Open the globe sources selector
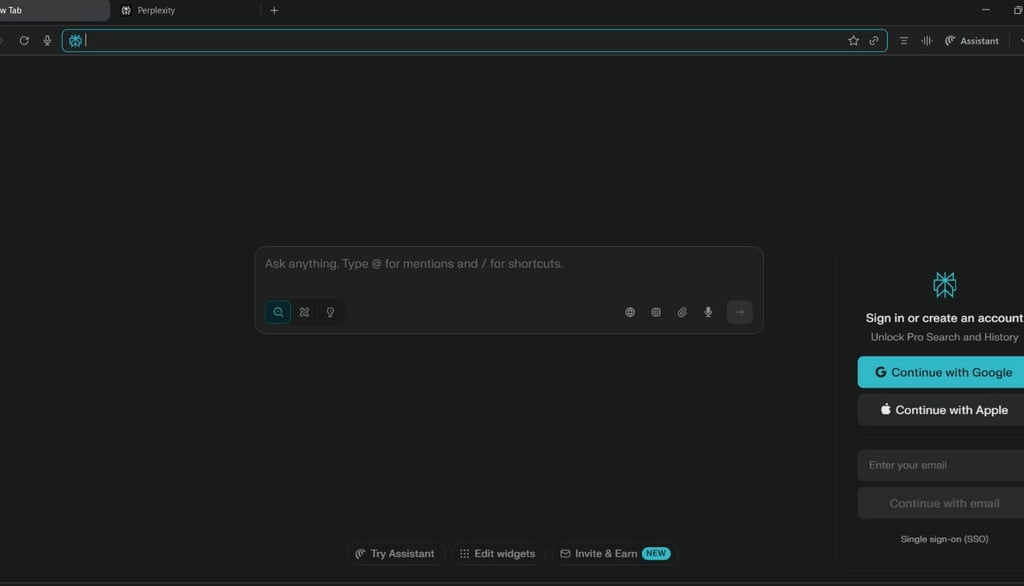The height and width of the screenshot is (586, 1024). pos(630,312)
